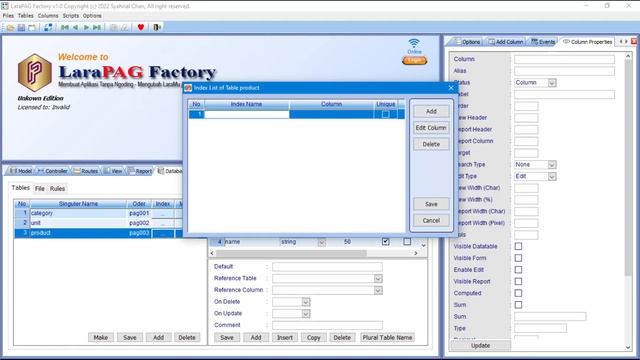Open the Columns menu
This screenshot has height=360, width=640.
click(x=48, y=16)
